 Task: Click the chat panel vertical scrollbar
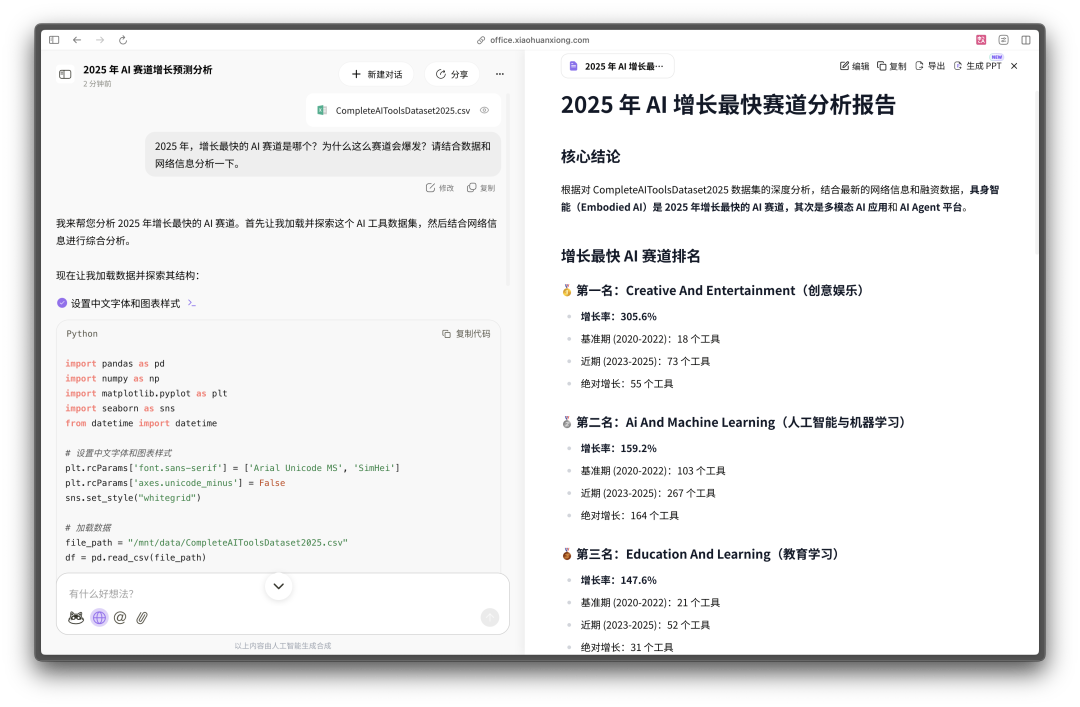point(508,189)
